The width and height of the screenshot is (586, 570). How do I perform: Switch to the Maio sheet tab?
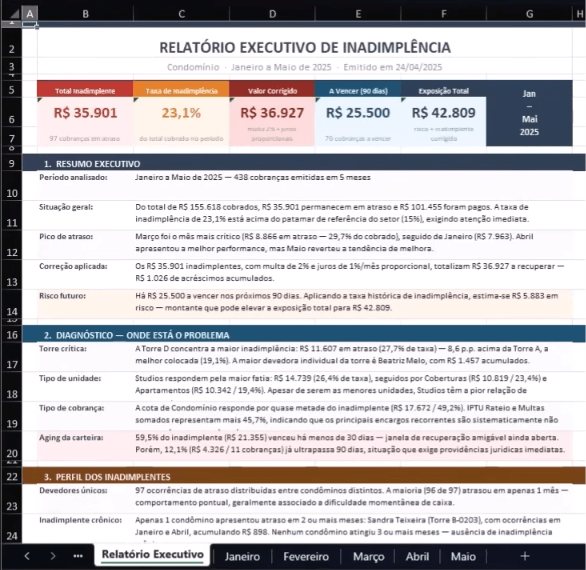(x=463, y=557)
